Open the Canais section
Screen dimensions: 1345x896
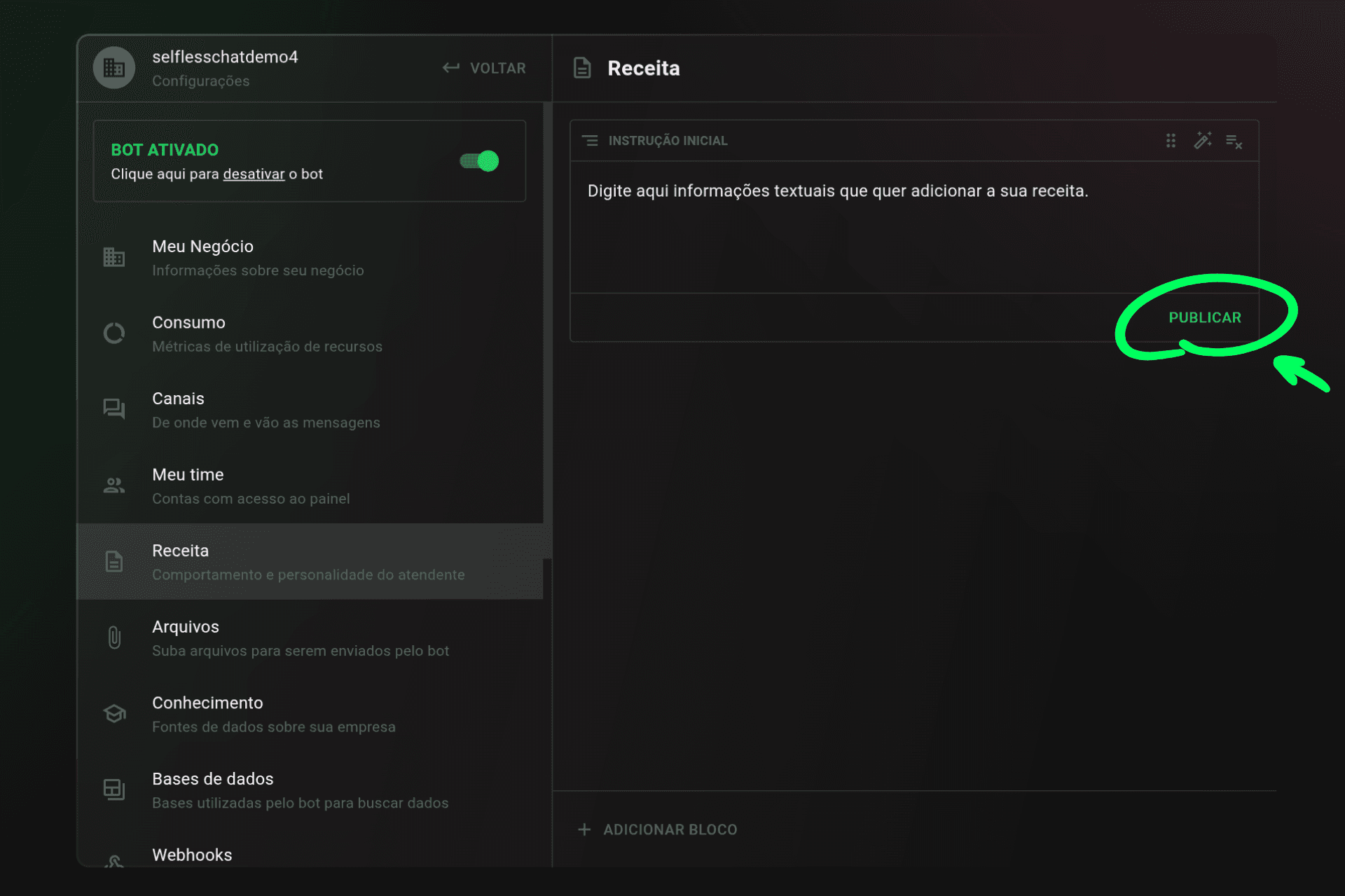click(310, 410)
